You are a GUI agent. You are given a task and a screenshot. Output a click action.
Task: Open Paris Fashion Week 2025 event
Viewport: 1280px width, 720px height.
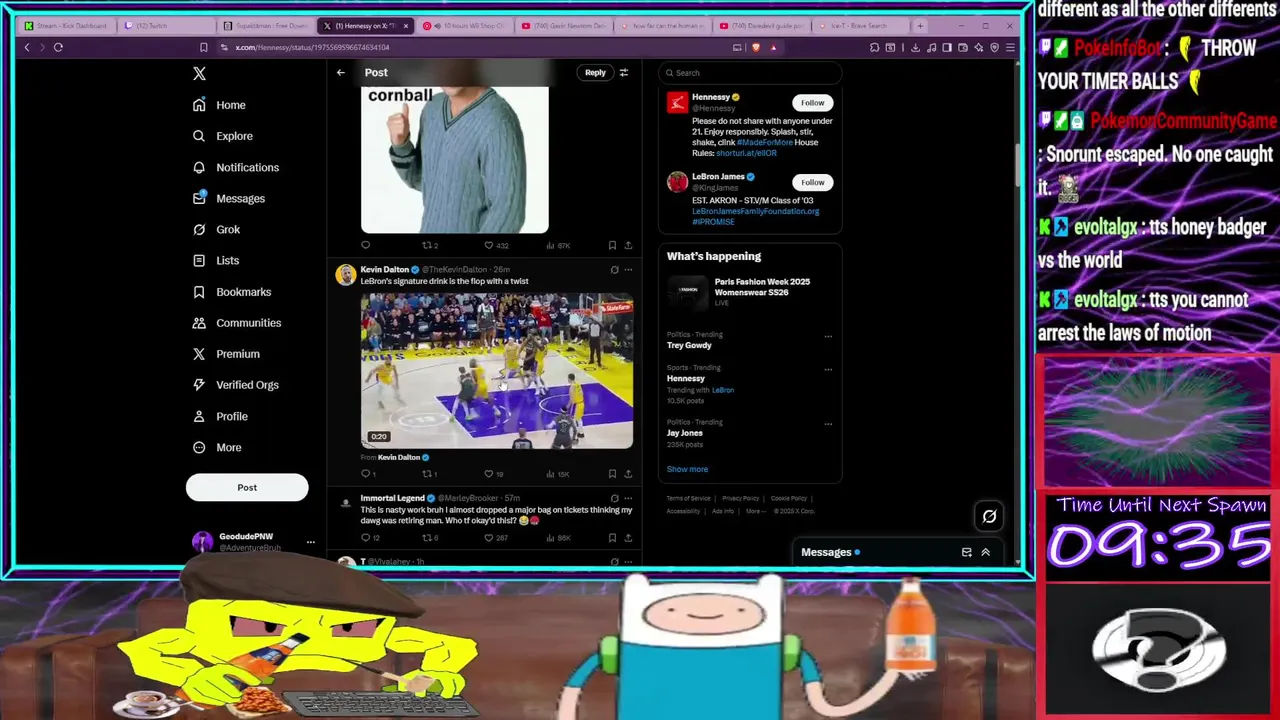[749, 291]
